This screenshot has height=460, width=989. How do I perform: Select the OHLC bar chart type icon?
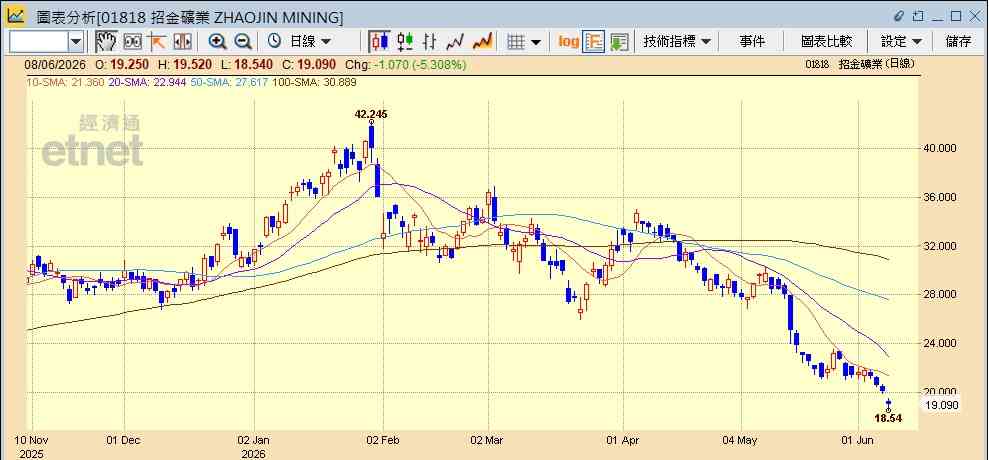(x=430, y=42)
